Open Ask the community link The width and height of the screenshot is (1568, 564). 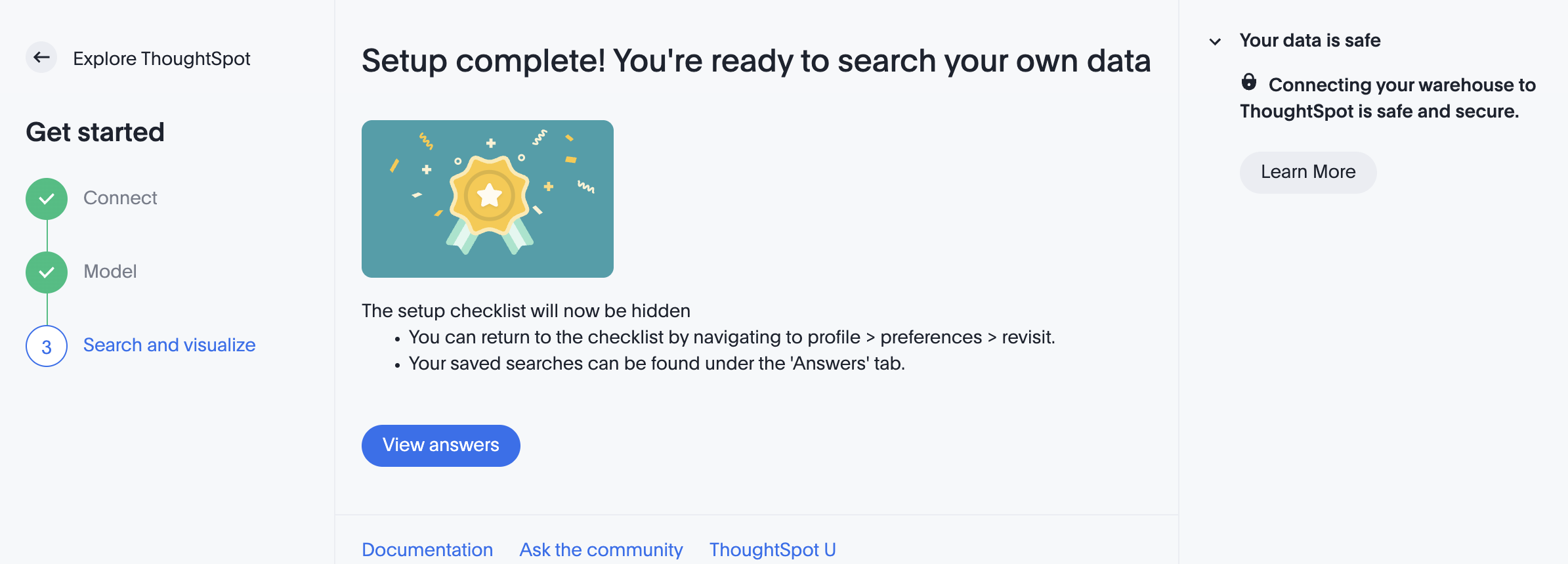coord(601,550)
